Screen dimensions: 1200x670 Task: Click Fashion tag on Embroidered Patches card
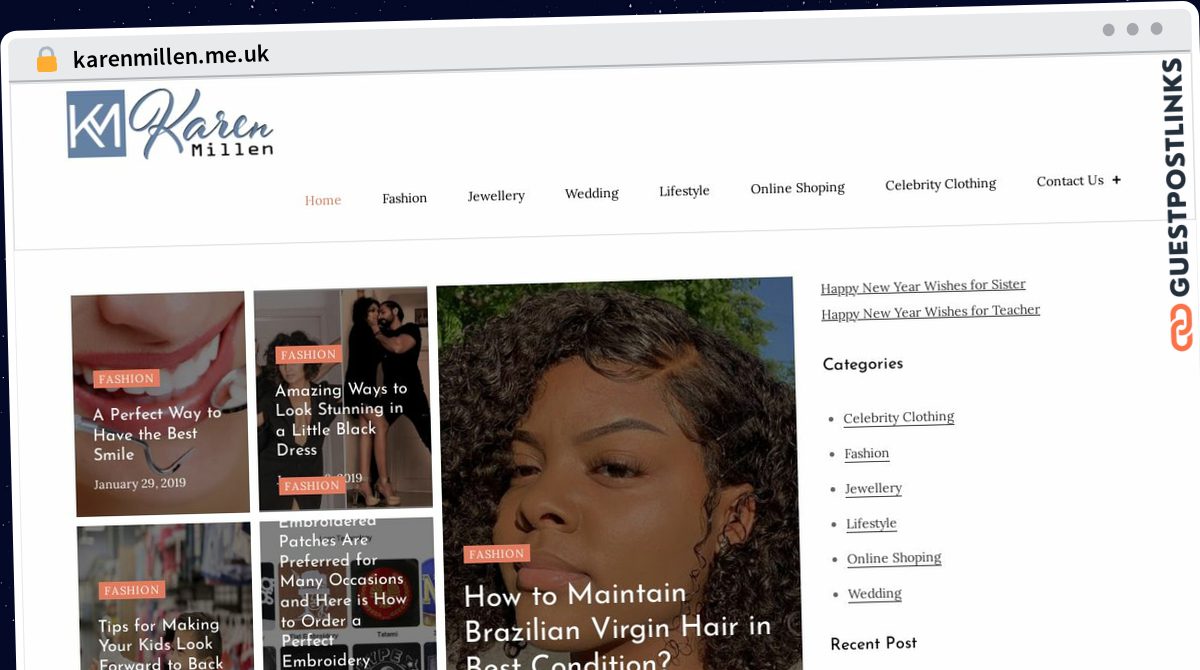pos(312,486)
